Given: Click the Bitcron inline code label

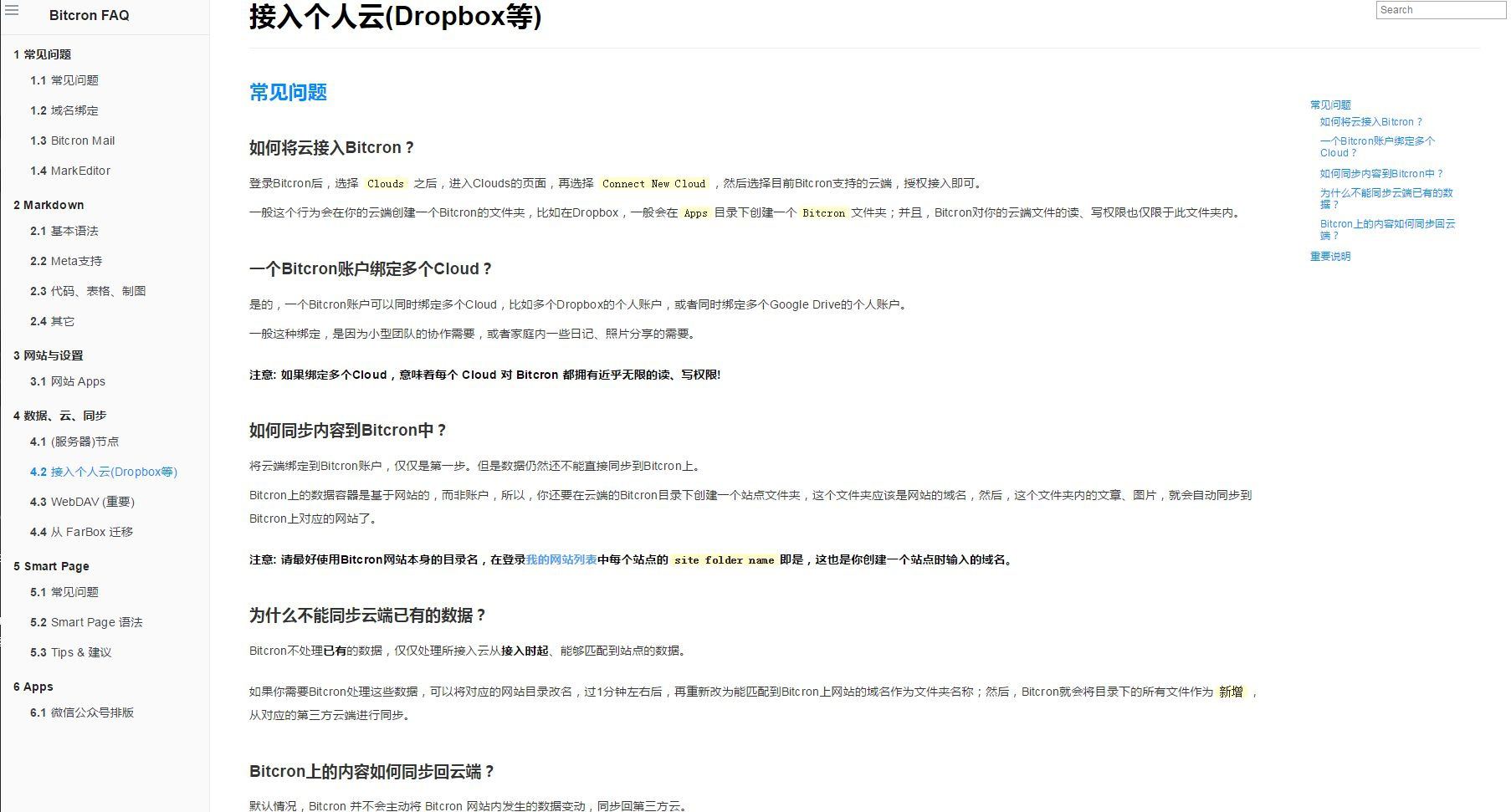Looking at the screenshot, I should pyautogui.click(x=824, y=213).
